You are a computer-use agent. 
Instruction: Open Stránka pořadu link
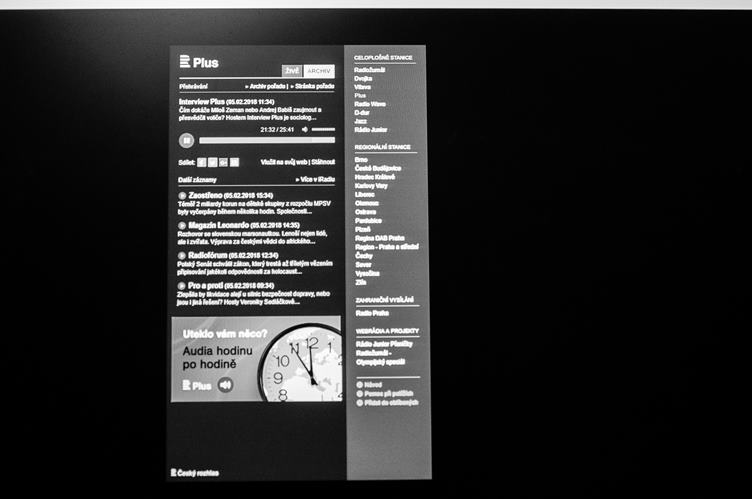coord(313,86)
